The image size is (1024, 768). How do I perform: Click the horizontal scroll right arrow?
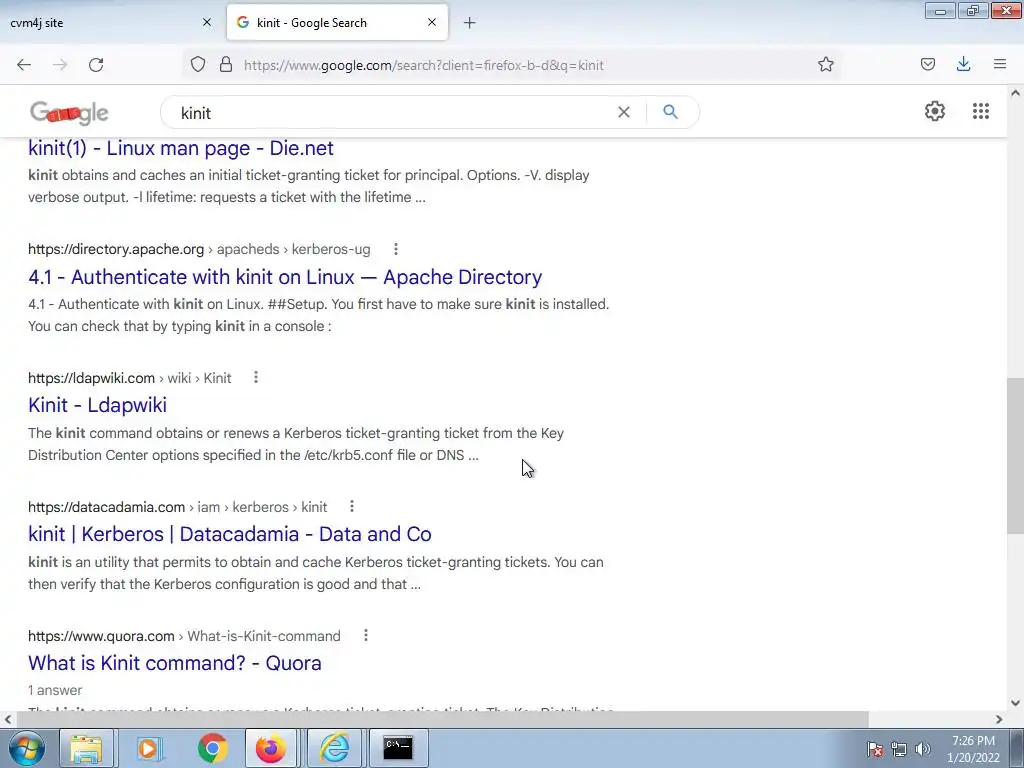[999, 719]
